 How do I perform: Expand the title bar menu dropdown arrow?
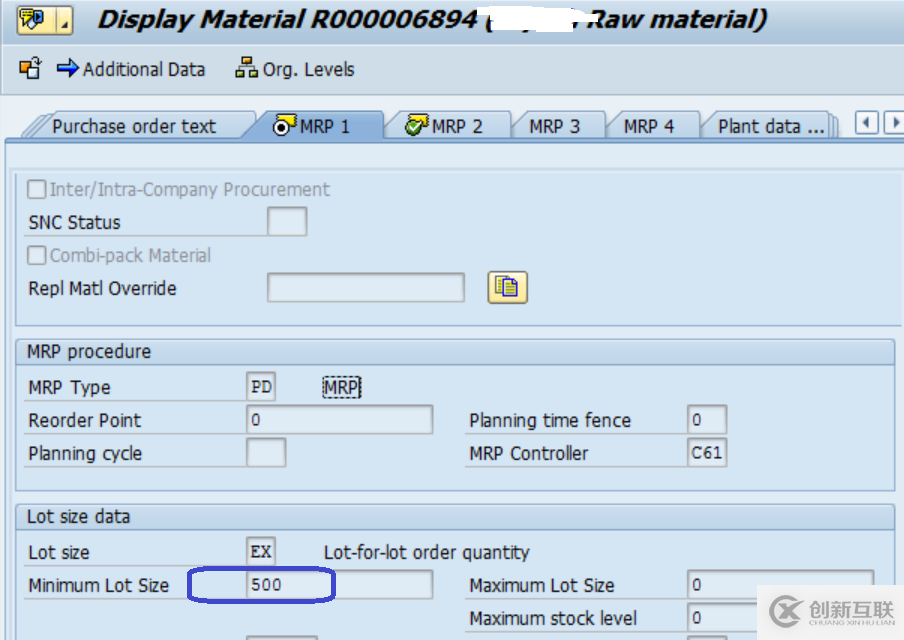(64, 20)
